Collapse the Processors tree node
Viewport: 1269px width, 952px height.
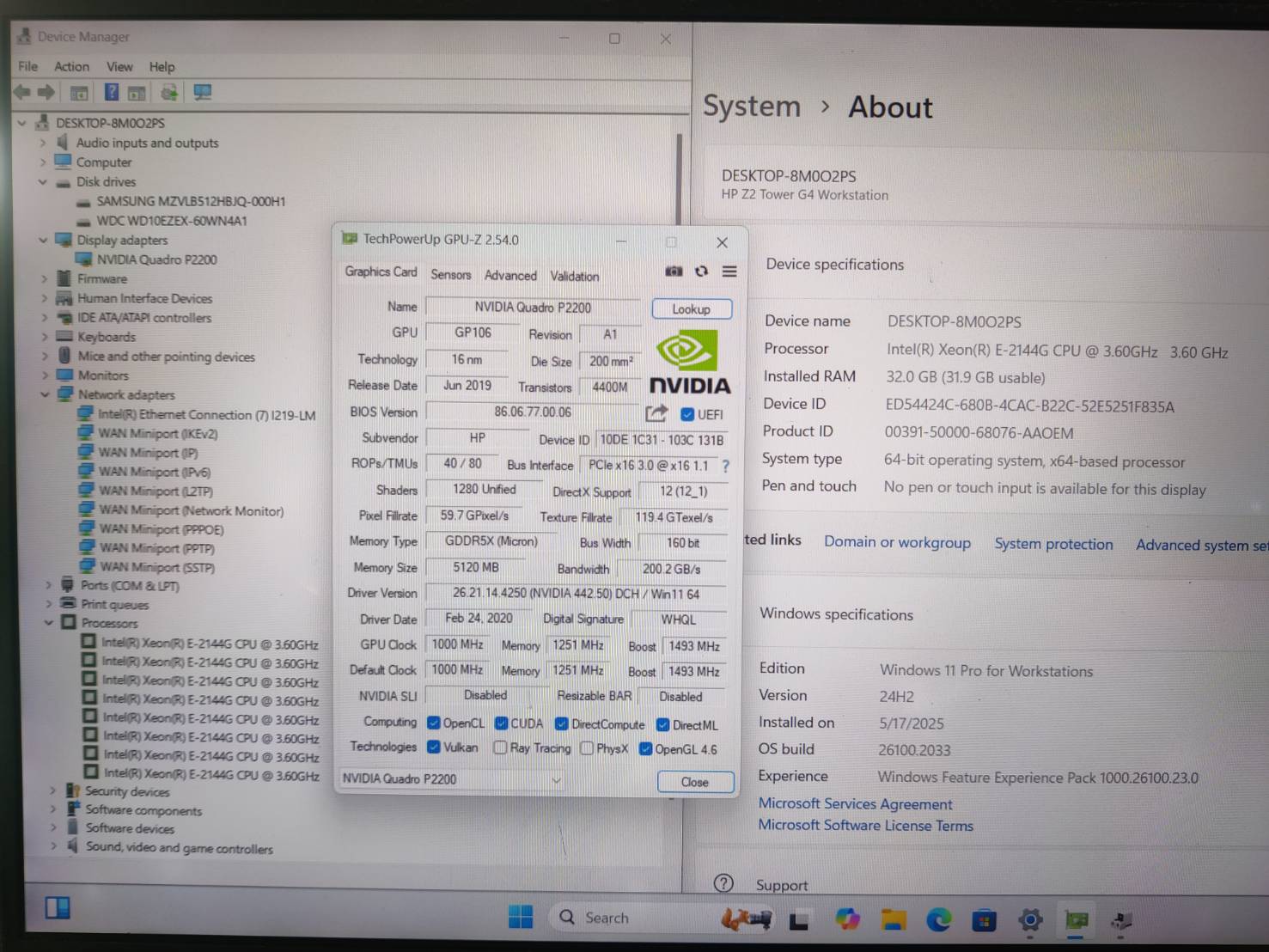(x=49, y=622)
